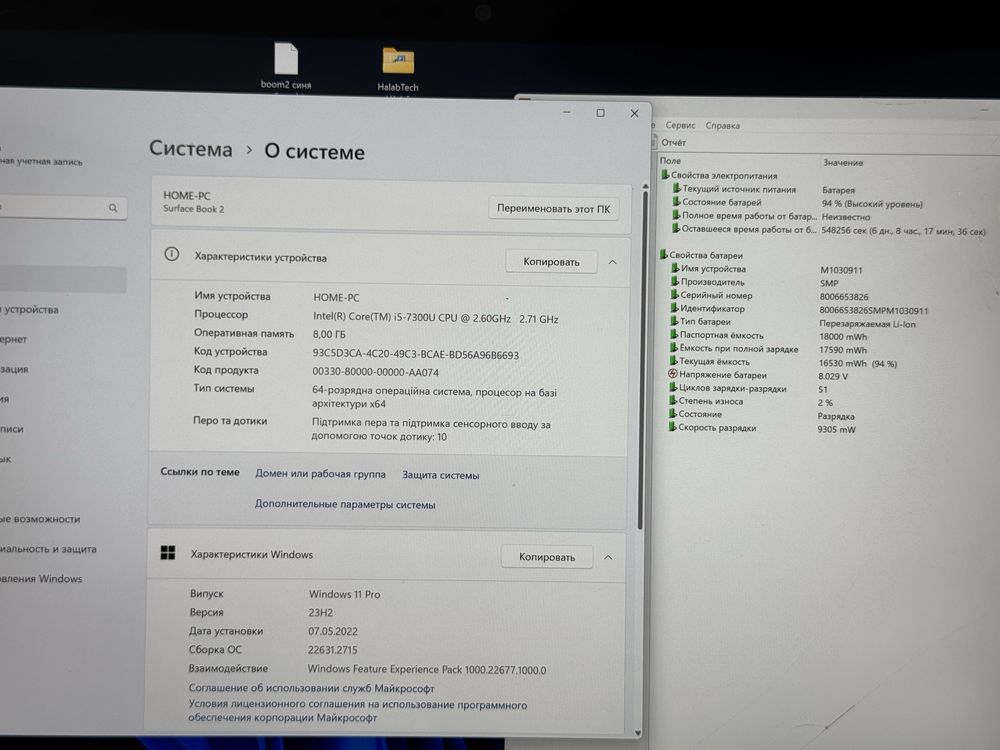The image size is (1000, 750).
Task: Select 'устройства' item in settings sidebar
Action: pyautogui.click(x=29, y=309)
